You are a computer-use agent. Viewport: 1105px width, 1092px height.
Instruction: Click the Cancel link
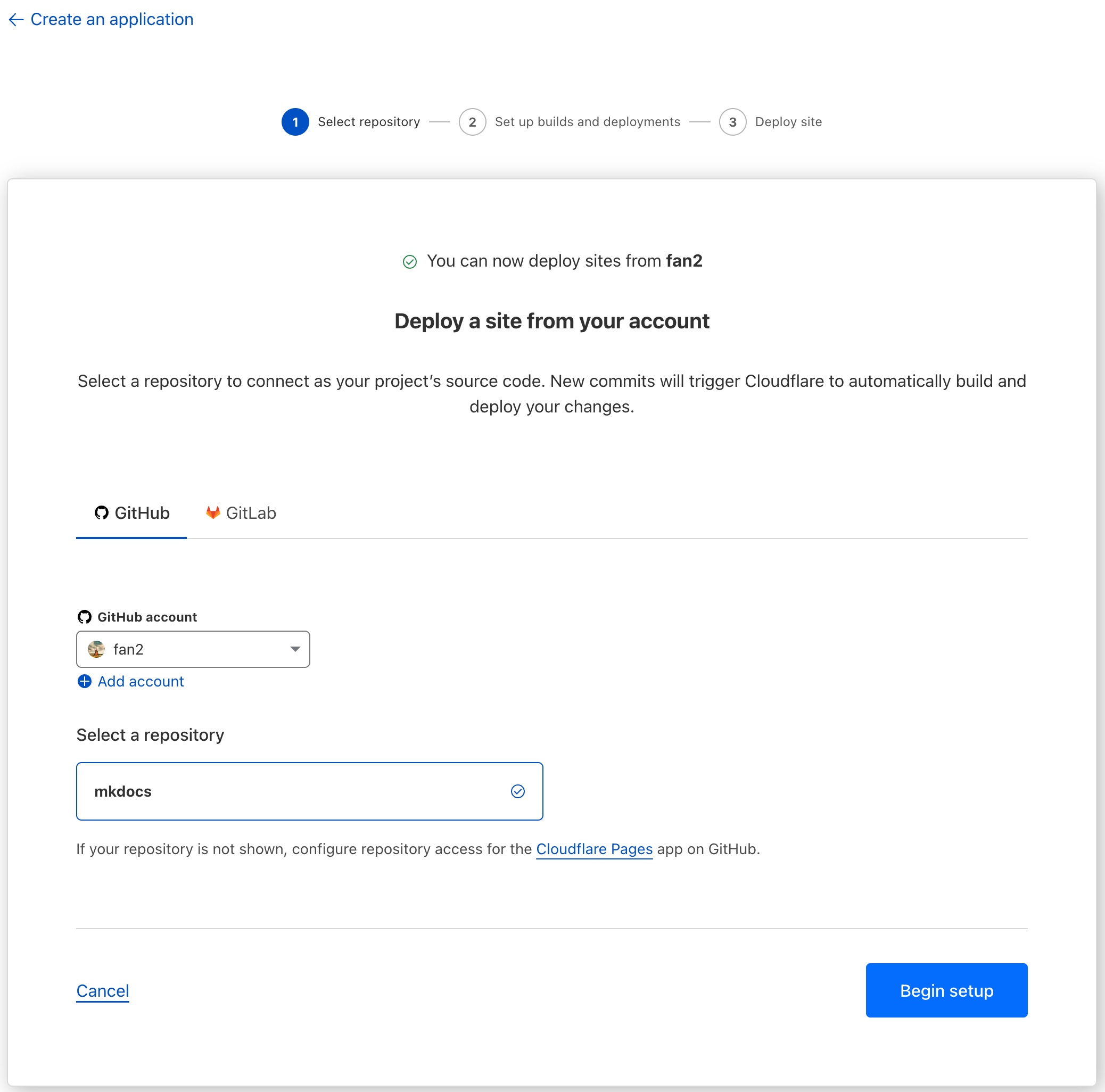coord(102,991)
